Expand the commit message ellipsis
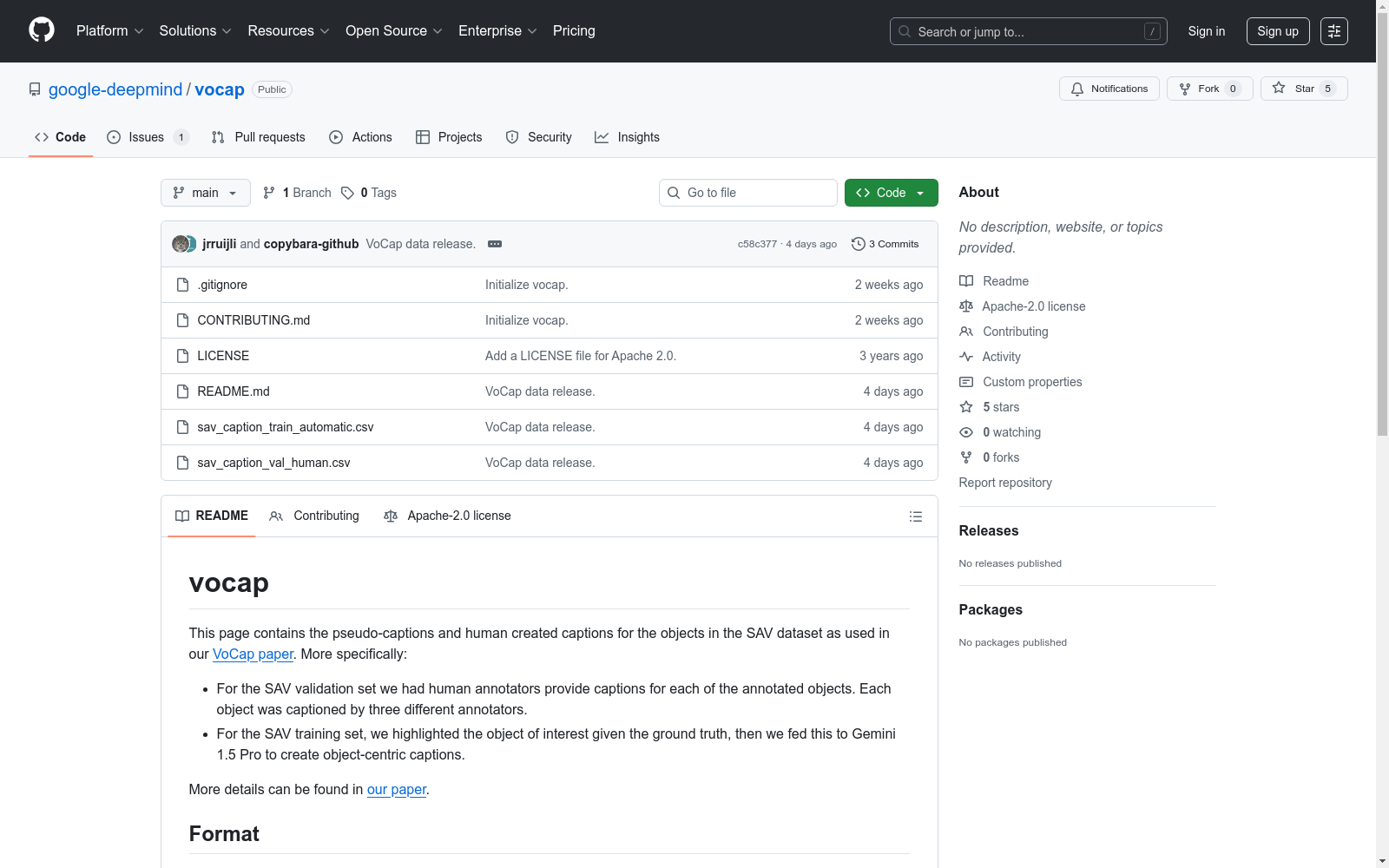The image size is (1389, 868). (495, 244)
